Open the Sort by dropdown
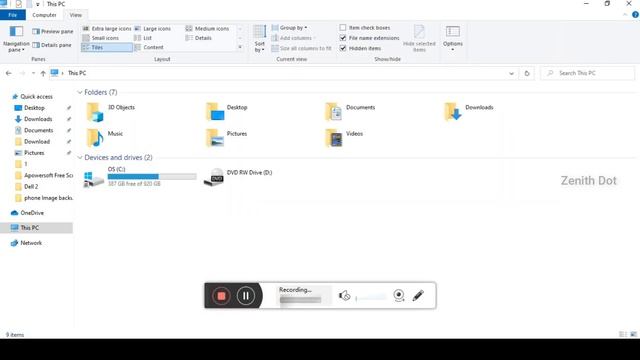Screen dimensions: 640x360 260,38
